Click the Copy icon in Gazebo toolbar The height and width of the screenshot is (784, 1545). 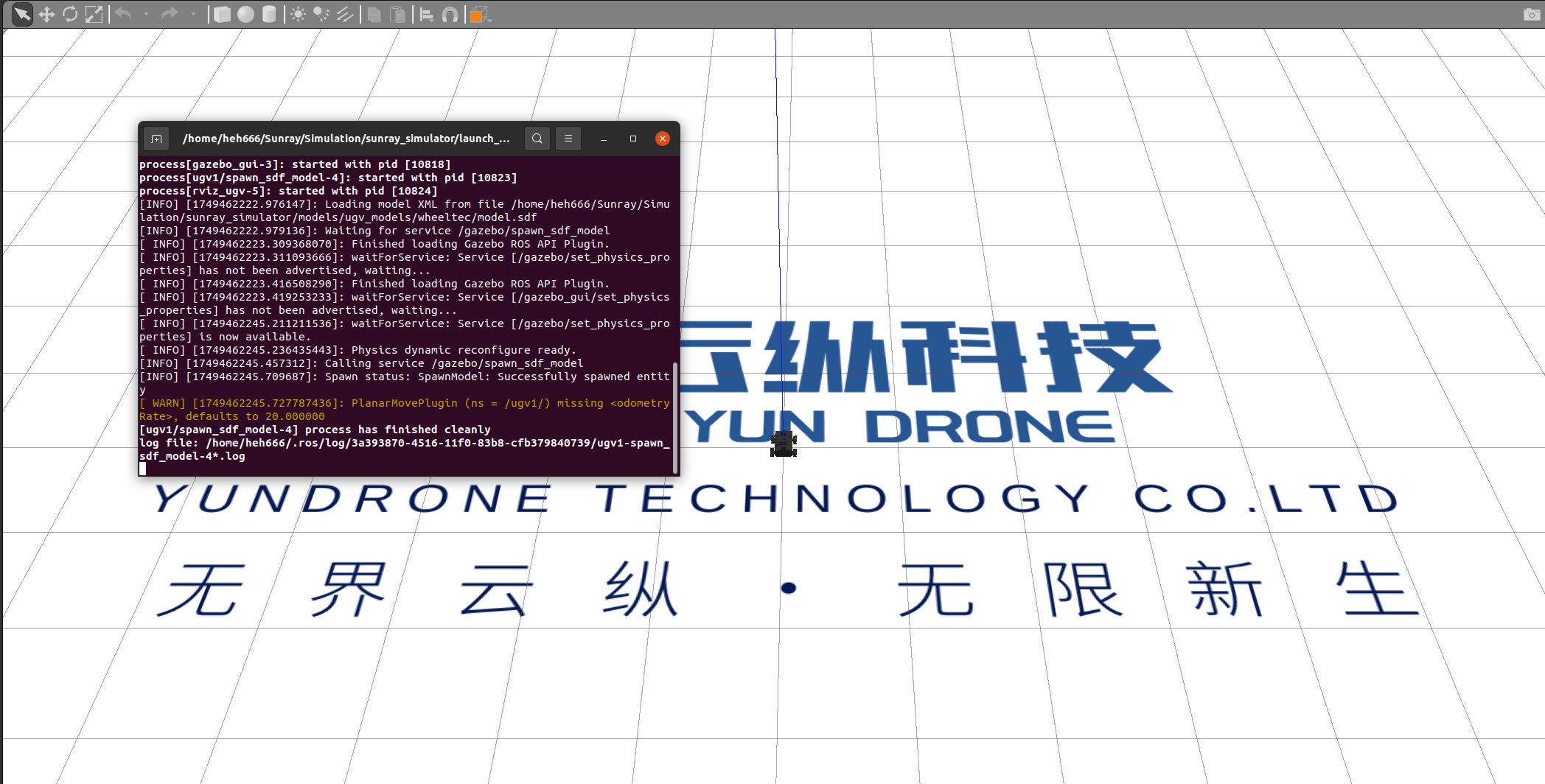(x=374, y=14)
